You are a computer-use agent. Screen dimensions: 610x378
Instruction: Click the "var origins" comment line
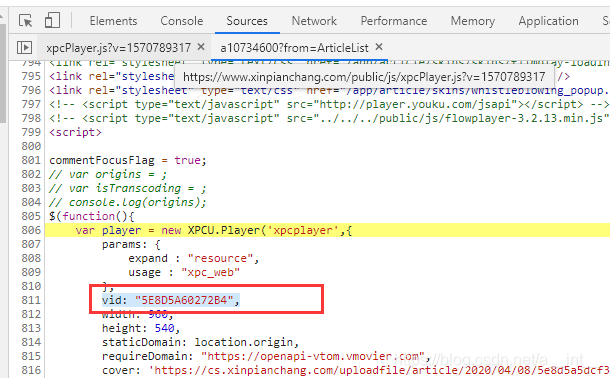tap(108, 174)
